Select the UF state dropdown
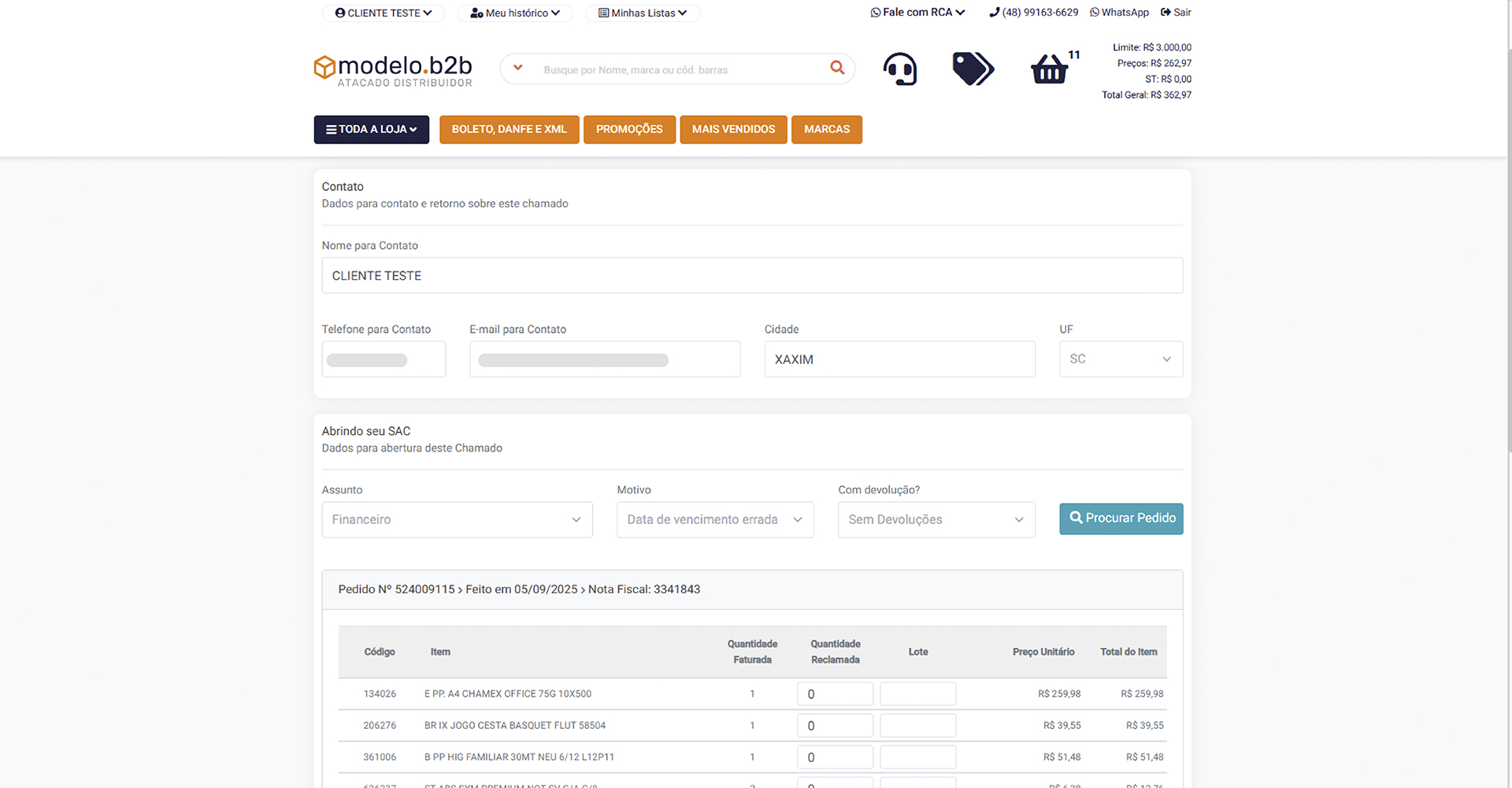This screenshot has height=788, width=1512. (1120, 359)
